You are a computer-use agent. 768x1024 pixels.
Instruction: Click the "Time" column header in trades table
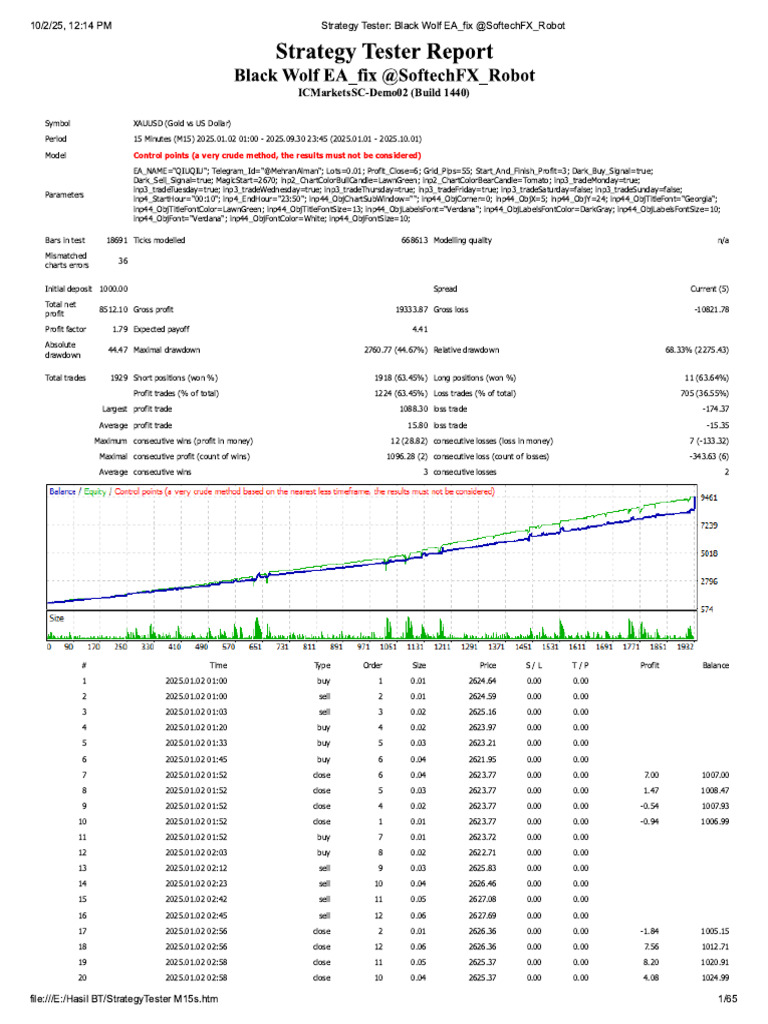pyautogui.click(x=218, y=665)
